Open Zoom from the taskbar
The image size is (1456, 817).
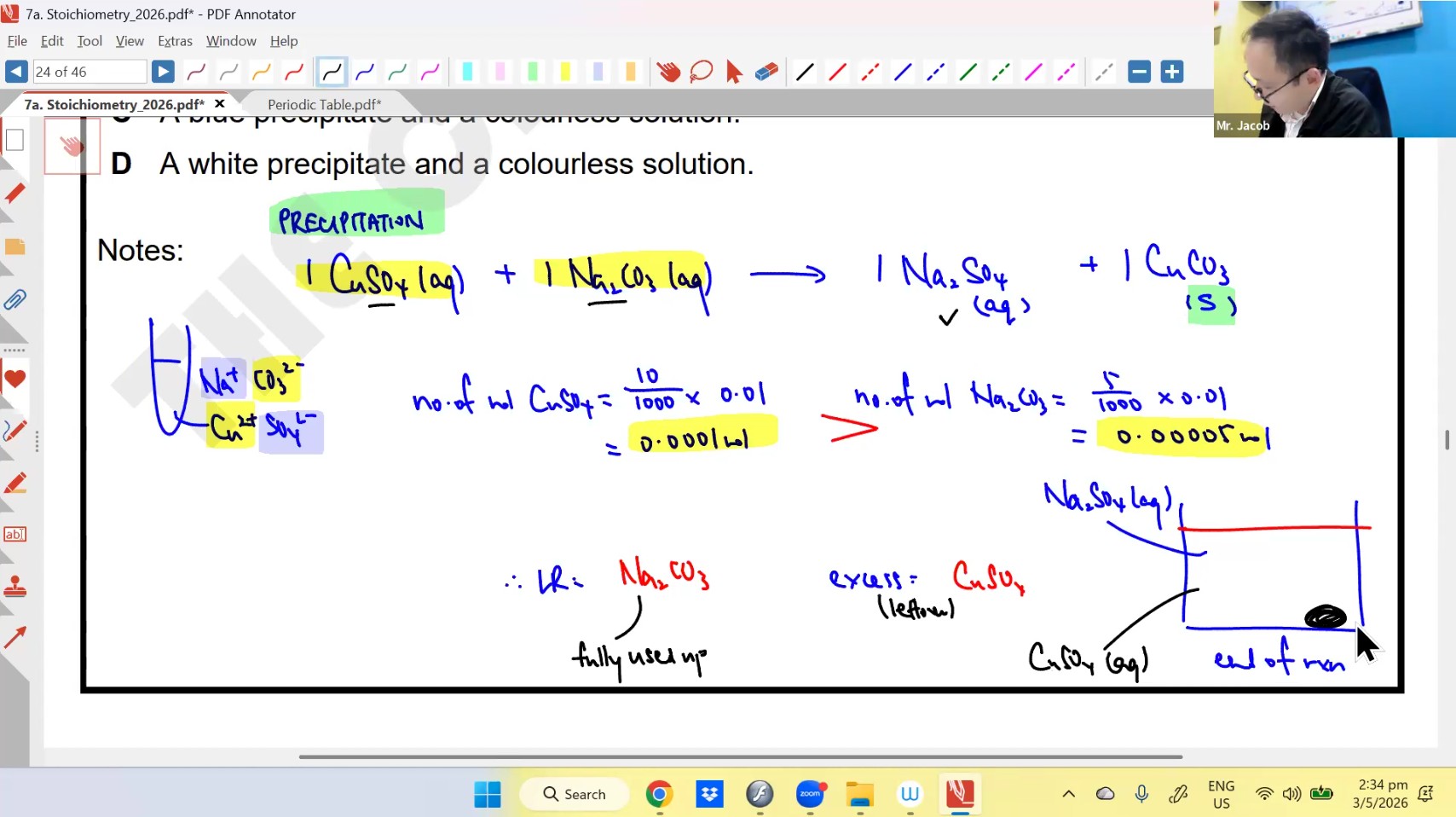[811, 794]
